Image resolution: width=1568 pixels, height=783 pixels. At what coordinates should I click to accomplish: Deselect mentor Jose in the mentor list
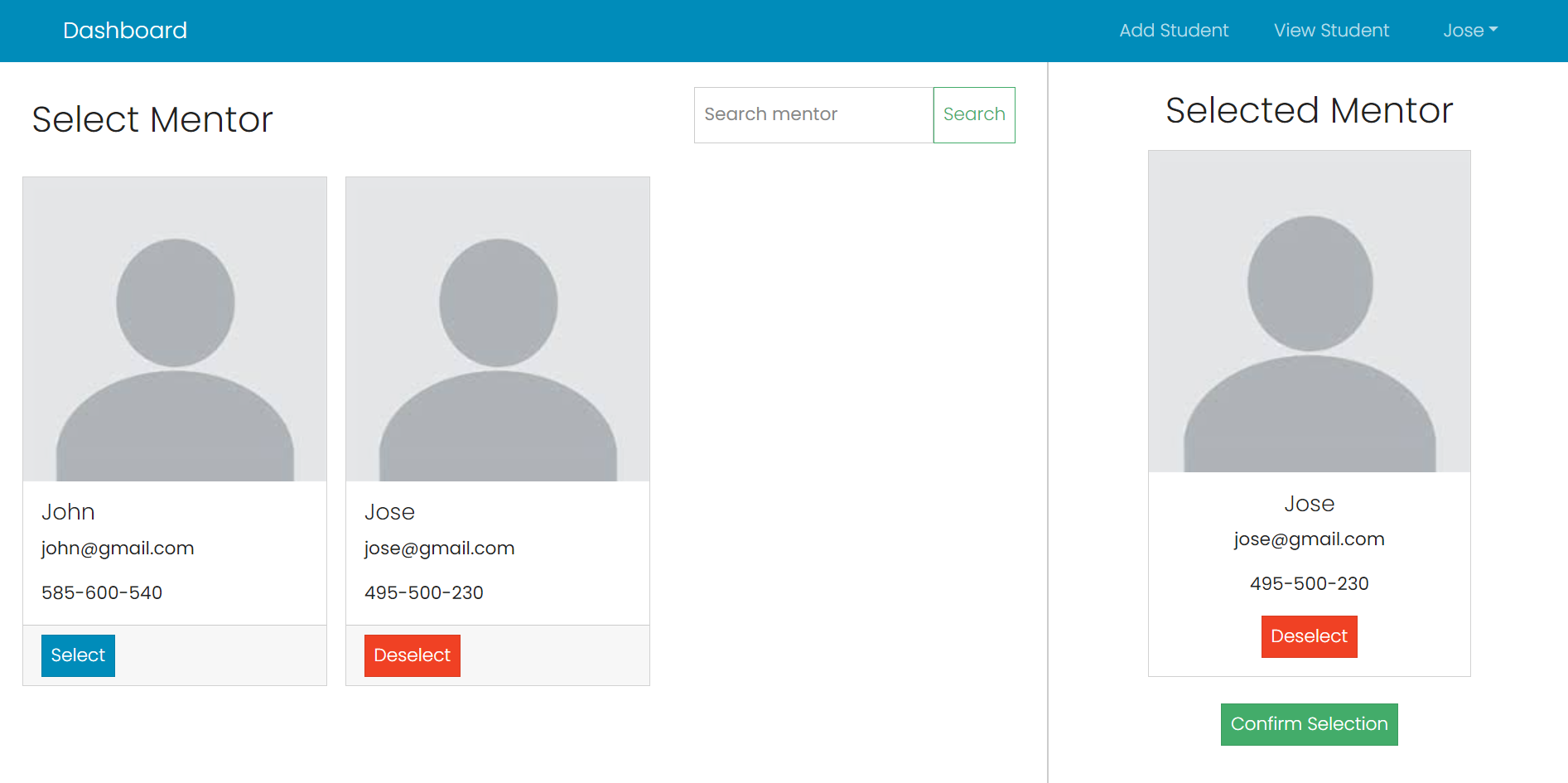[412, 655]
